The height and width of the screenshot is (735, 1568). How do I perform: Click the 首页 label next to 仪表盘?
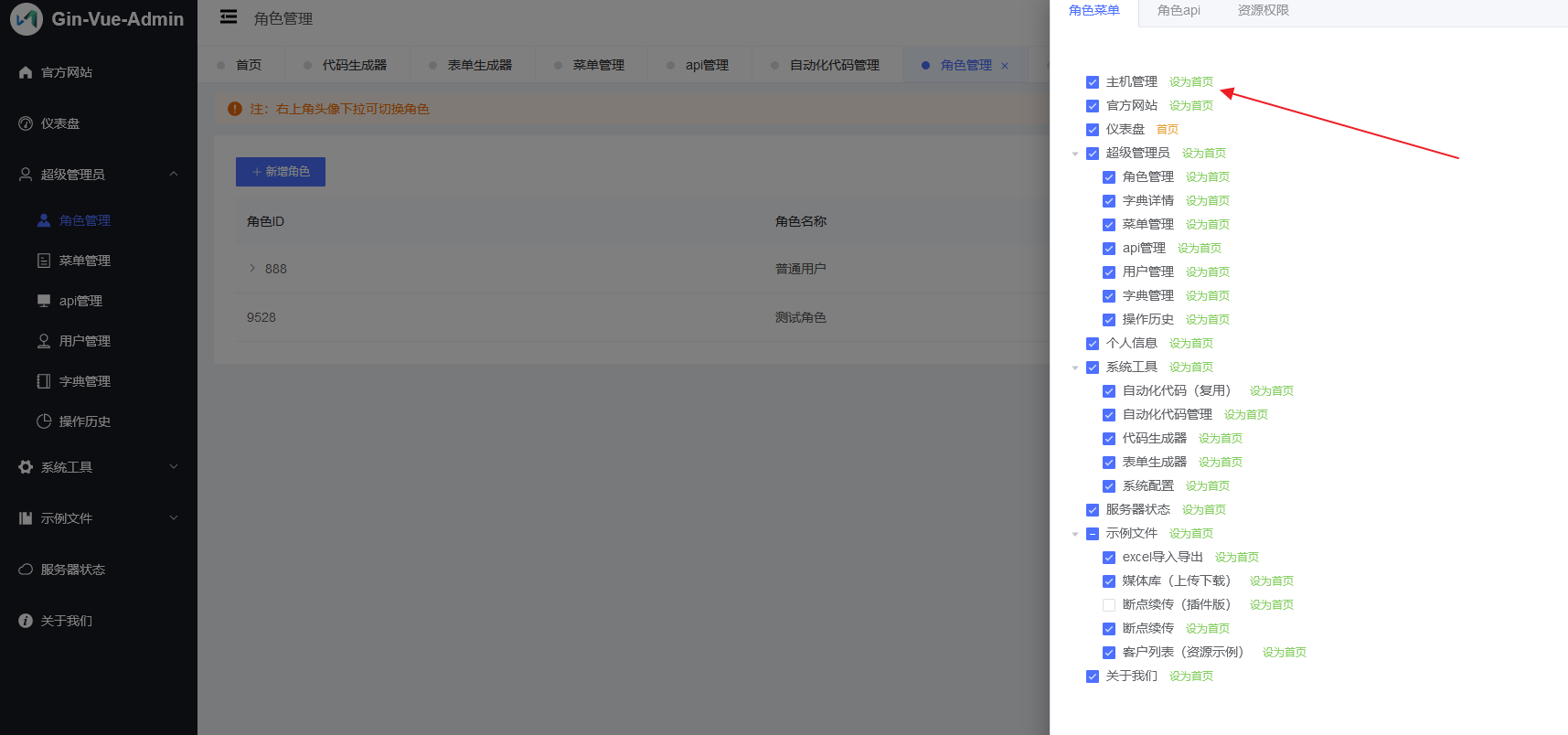pos(1168,130)
